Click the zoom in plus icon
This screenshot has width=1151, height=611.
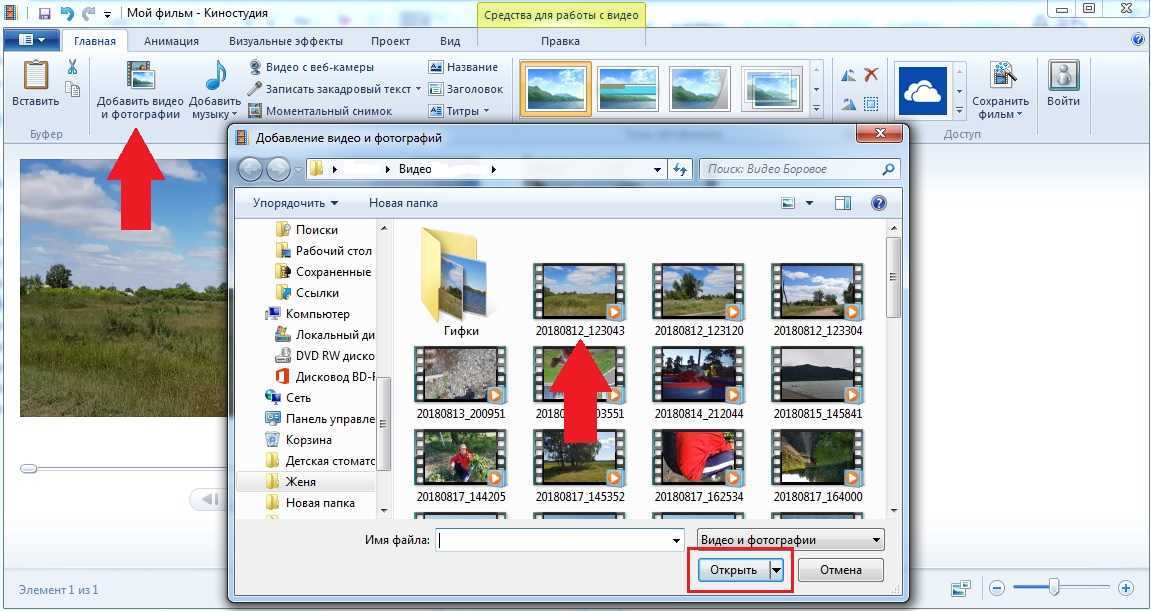(1125, 588)
